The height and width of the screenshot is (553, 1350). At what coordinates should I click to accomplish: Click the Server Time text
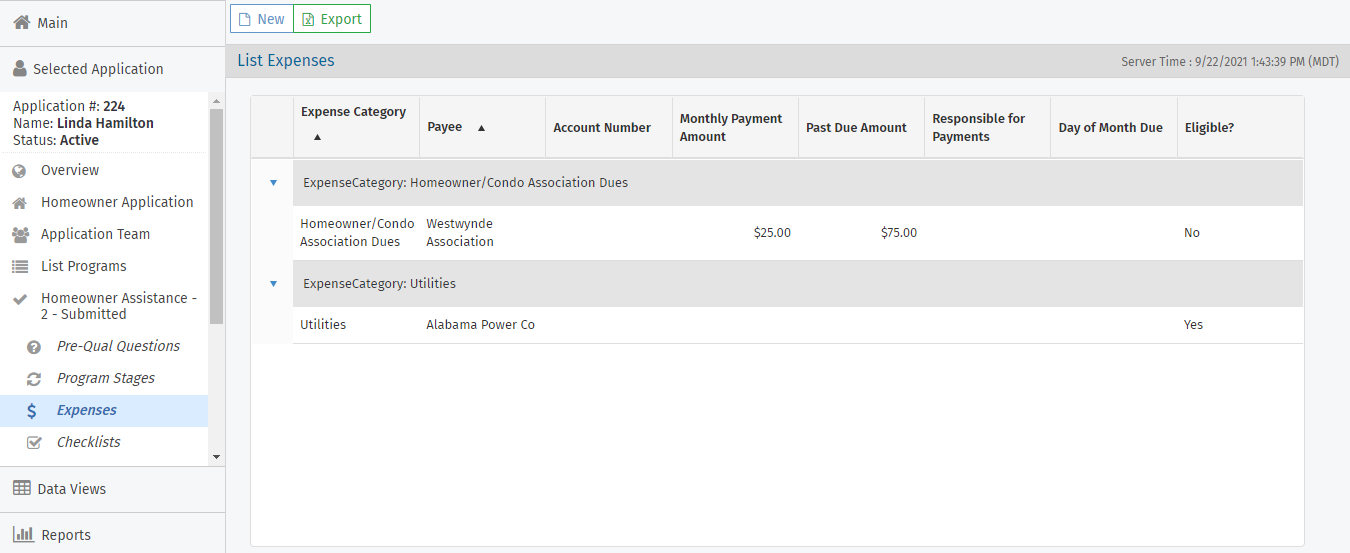(x=1230, y=62)
